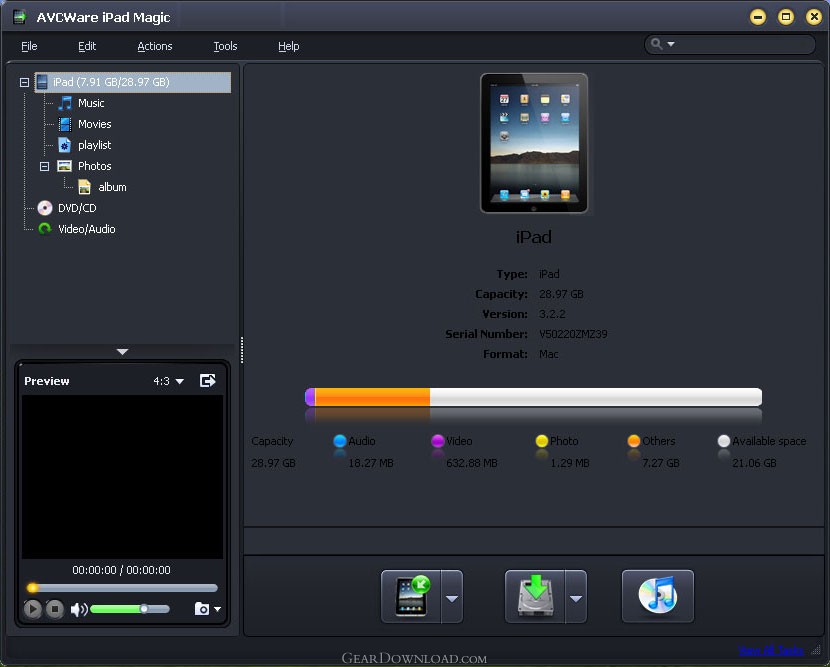Viewport: 830px width, 667px height.
Task: Select the DVD/CD source
Action: [77, 208]
